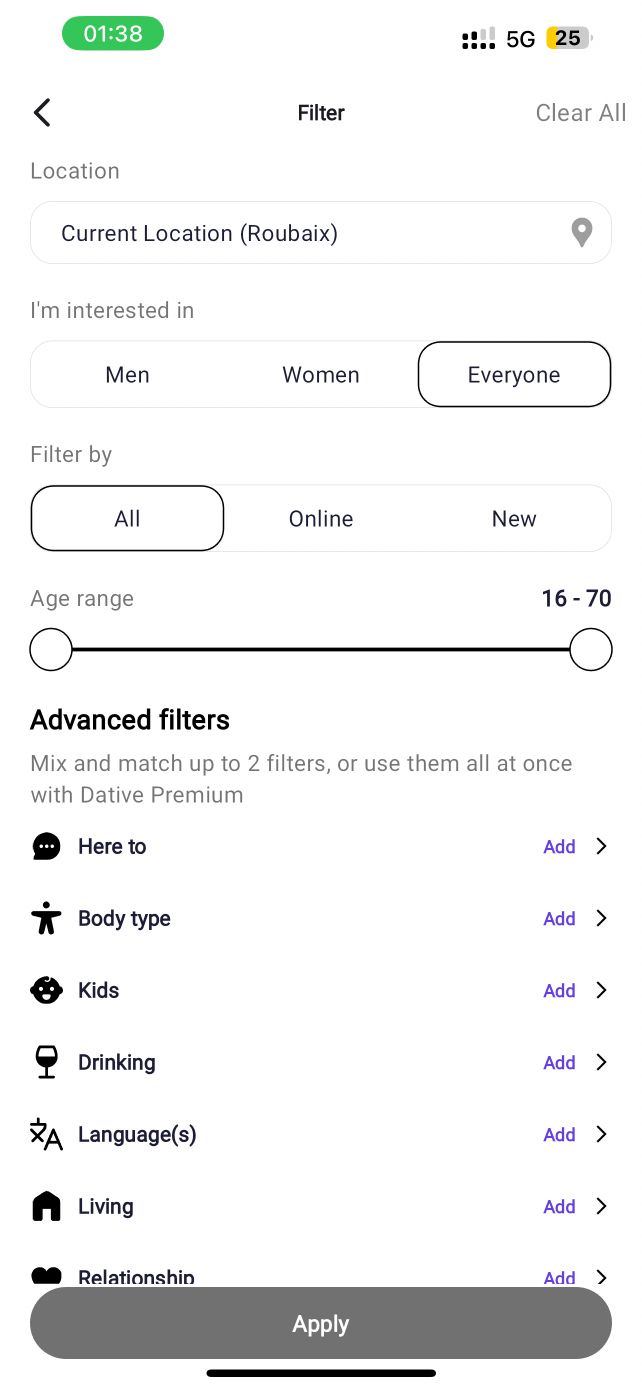Filter by Online users
Screen dimensions: 642x1389
point(320,519)
